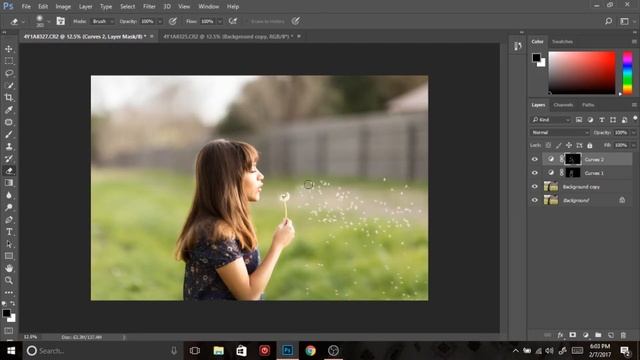Select the Spot Healing Brush tool
640x360 pixels.
click(x=9, y=122)
